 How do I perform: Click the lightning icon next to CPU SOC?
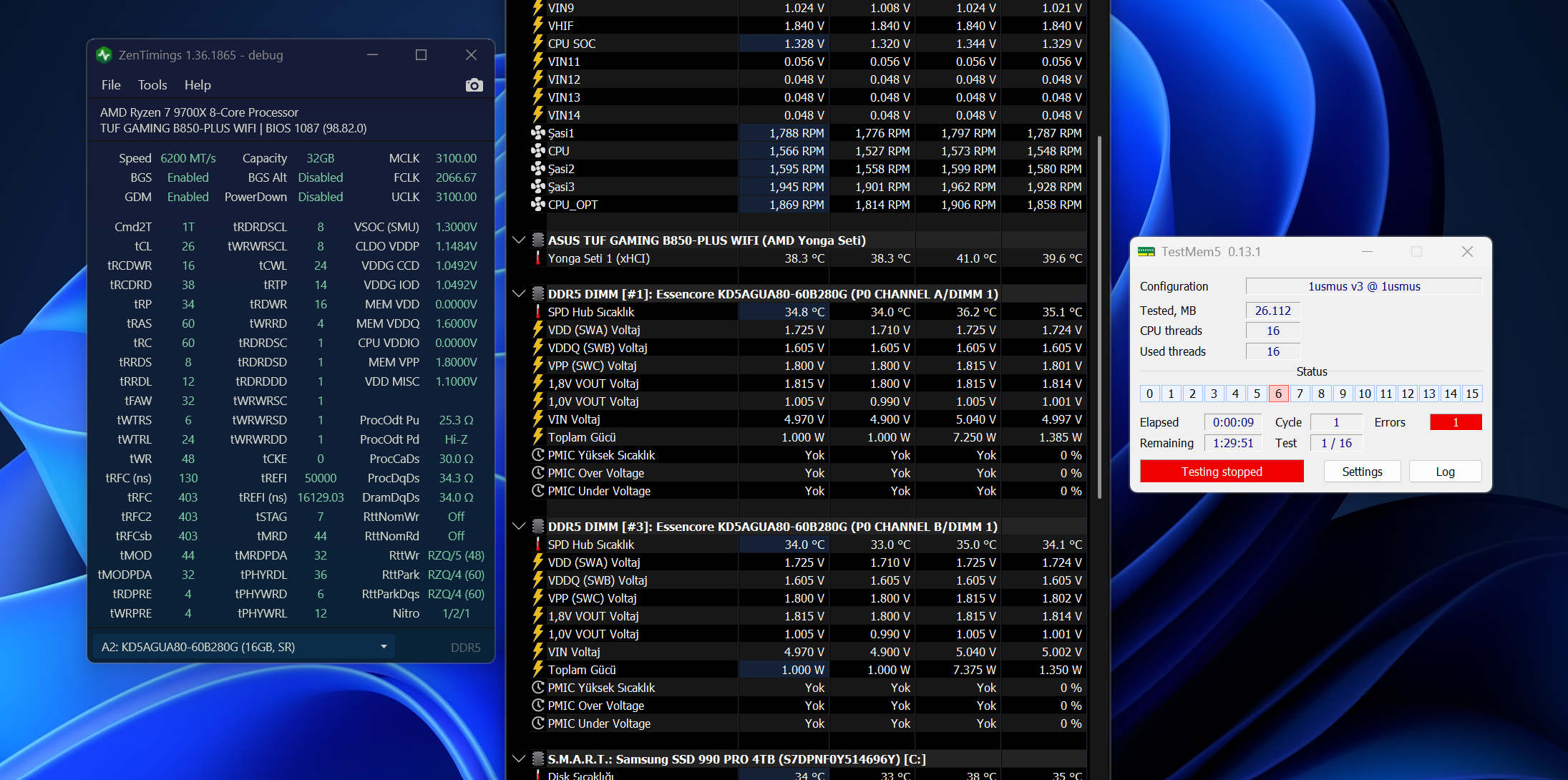(x=538, y=43)
